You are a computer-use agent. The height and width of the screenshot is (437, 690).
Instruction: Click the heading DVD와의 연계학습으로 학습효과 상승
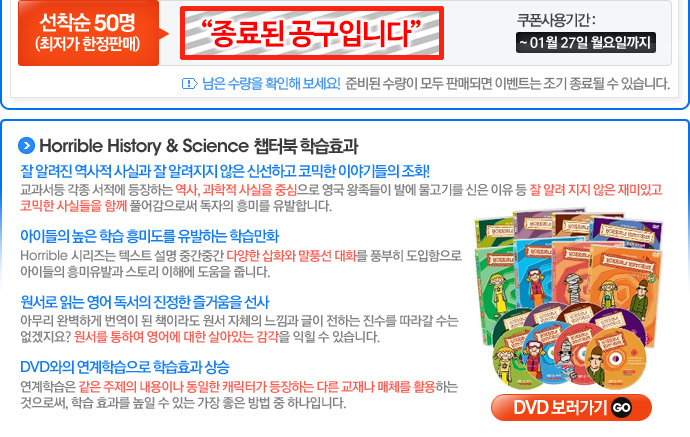[125, 367]
